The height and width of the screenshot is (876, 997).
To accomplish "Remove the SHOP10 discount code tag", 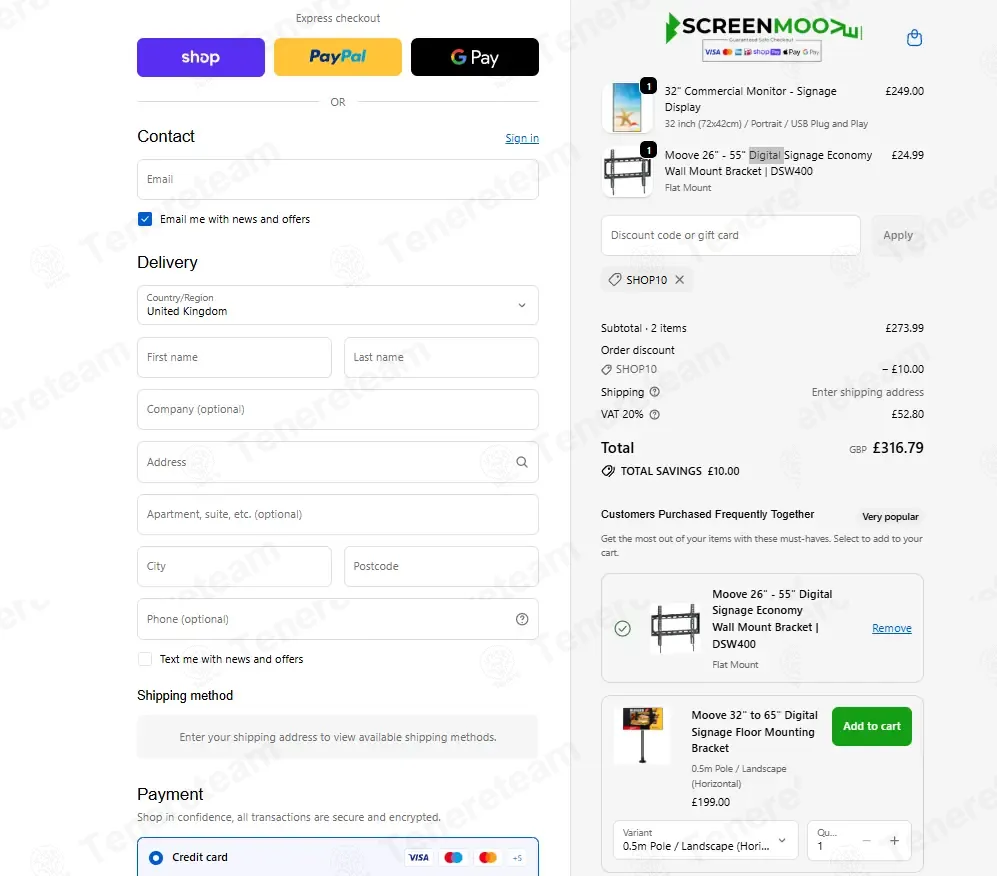I will [680, 280].
